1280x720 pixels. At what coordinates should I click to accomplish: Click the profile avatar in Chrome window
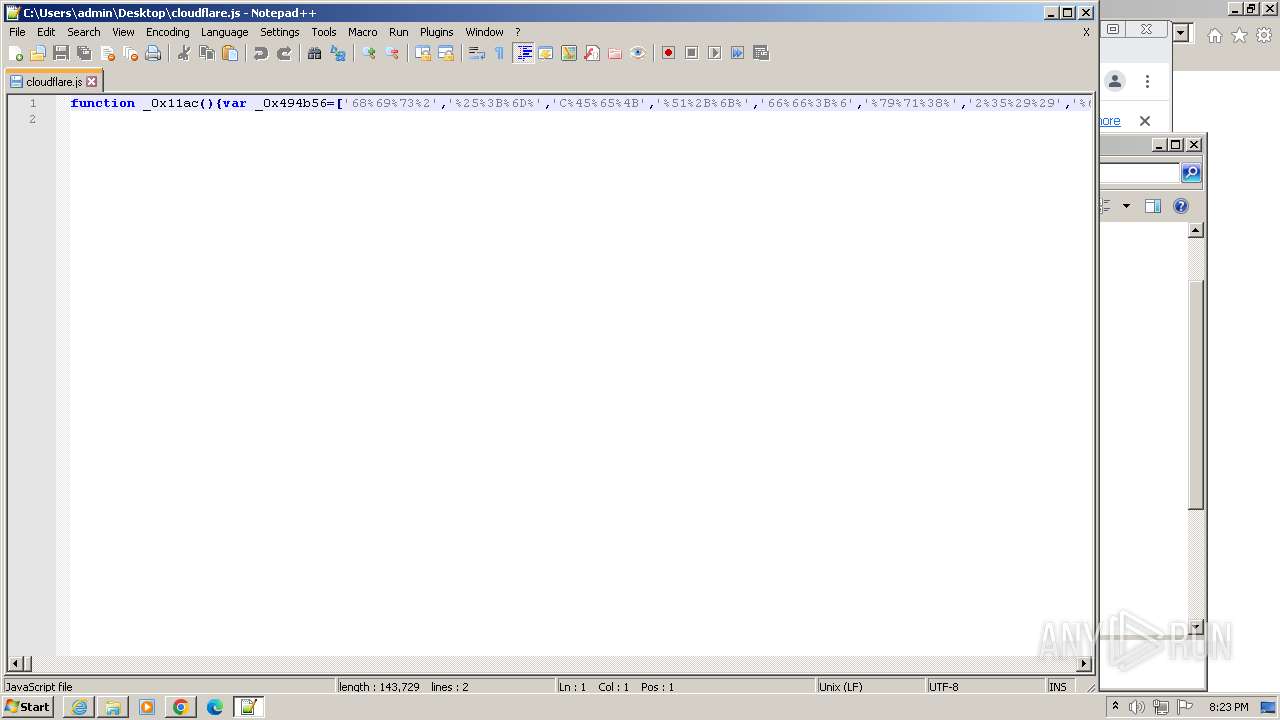click(1115, 82)
